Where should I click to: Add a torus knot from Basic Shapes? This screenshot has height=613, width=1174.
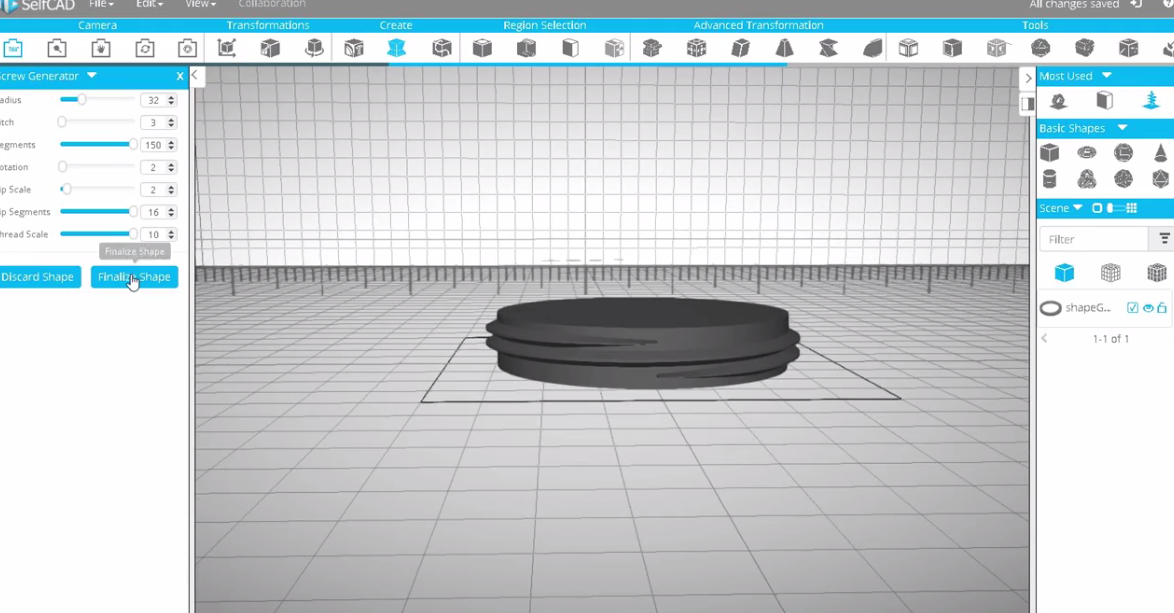tap(1086, 179)
